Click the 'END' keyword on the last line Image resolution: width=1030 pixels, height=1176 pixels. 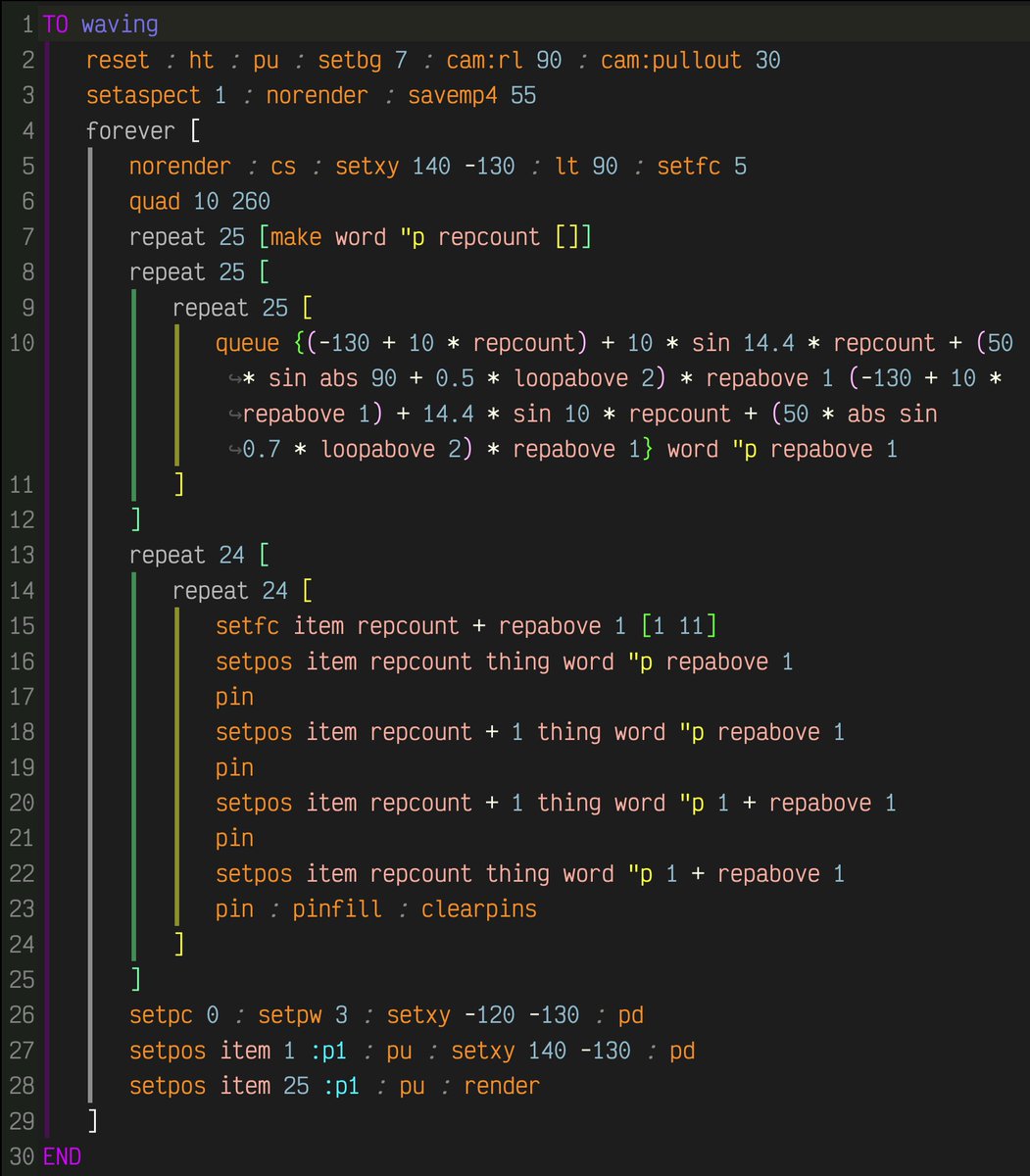[62, 1156]
